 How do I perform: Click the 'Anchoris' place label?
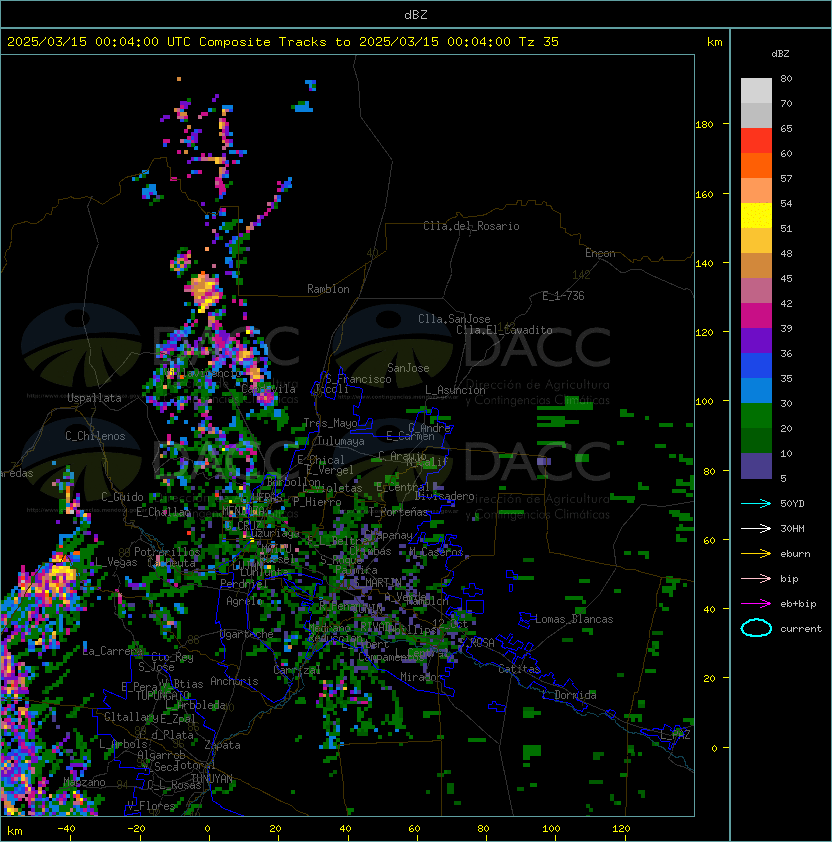[234, 681]
